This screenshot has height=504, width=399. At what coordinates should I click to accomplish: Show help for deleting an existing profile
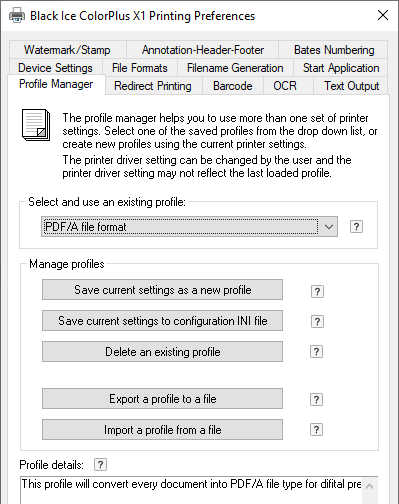pos(316,352)
